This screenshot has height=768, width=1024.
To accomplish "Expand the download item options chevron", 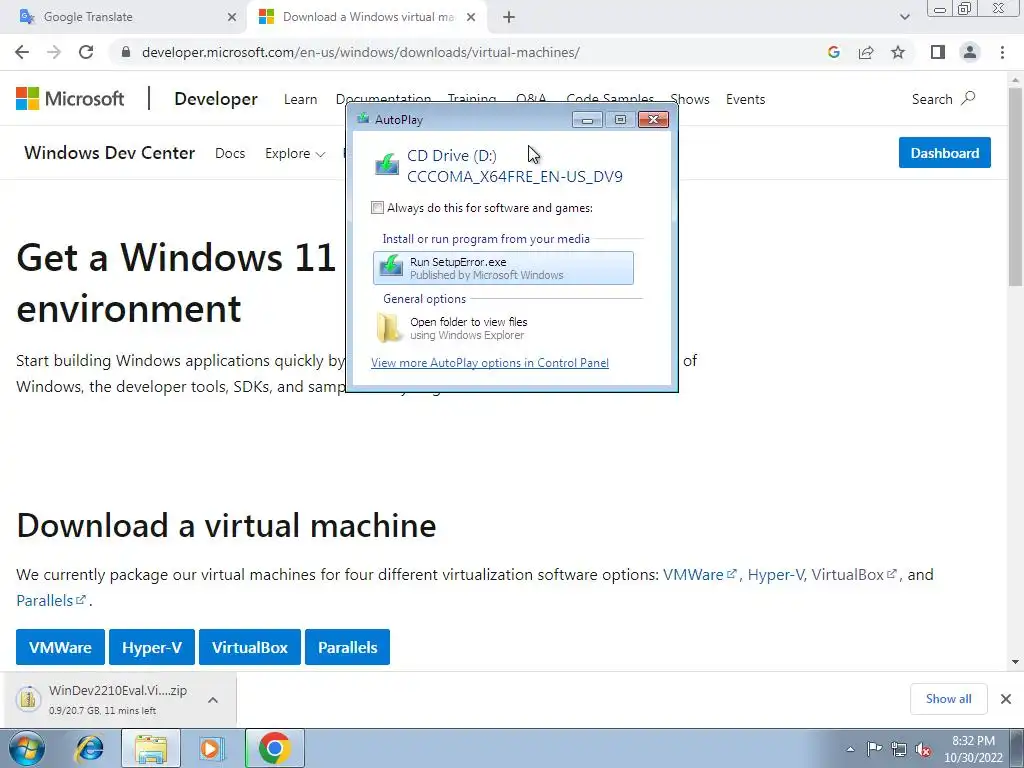I will click(213, 699).
